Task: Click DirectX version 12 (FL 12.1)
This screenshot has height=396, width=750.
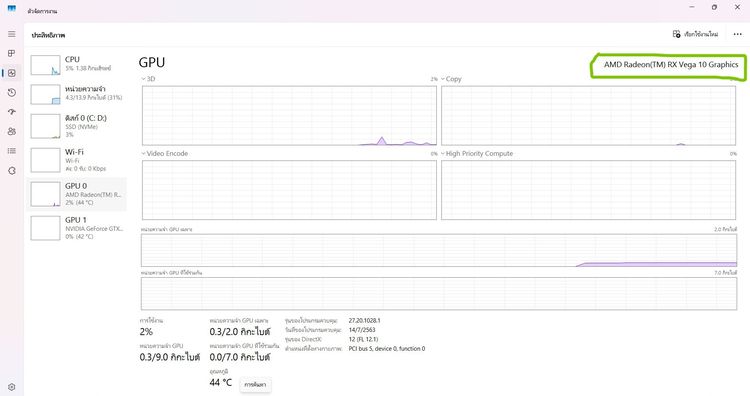Action: [363, 339]
